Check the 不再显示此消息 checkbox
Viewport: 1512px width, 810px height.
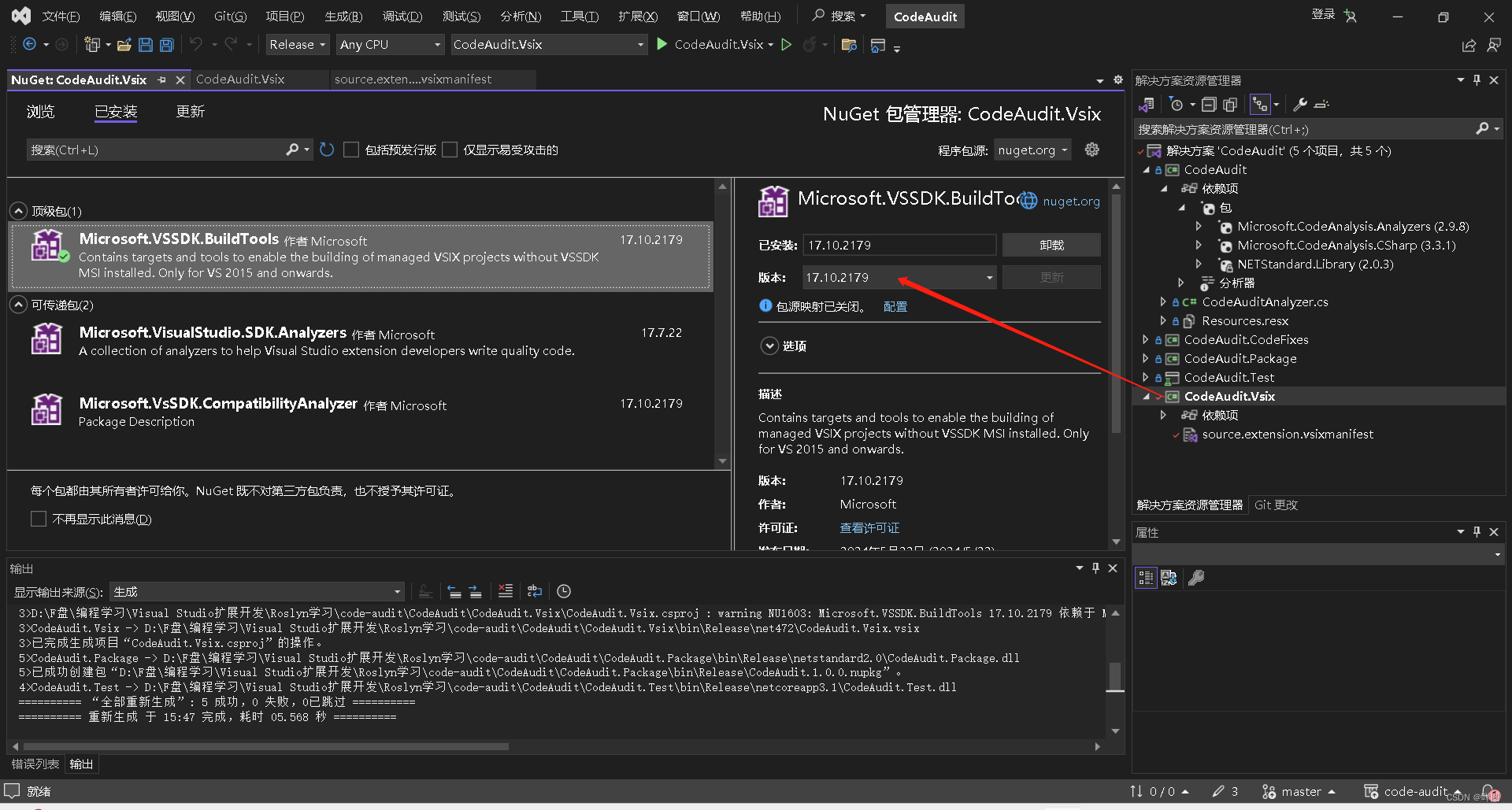click(39, 519)
